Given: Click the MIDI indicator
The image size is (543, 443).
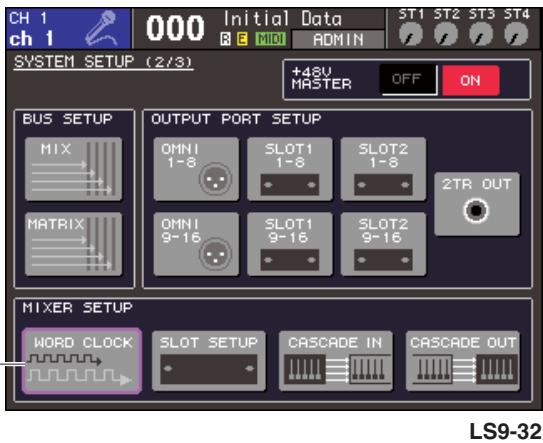Looking at the screenshot, I should [270, 39].
